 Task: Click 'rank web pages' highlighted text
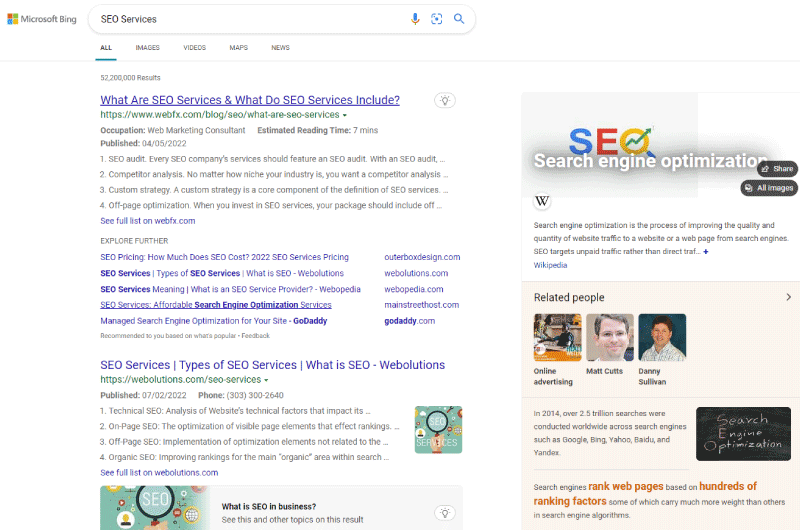(x=626, y=487)
